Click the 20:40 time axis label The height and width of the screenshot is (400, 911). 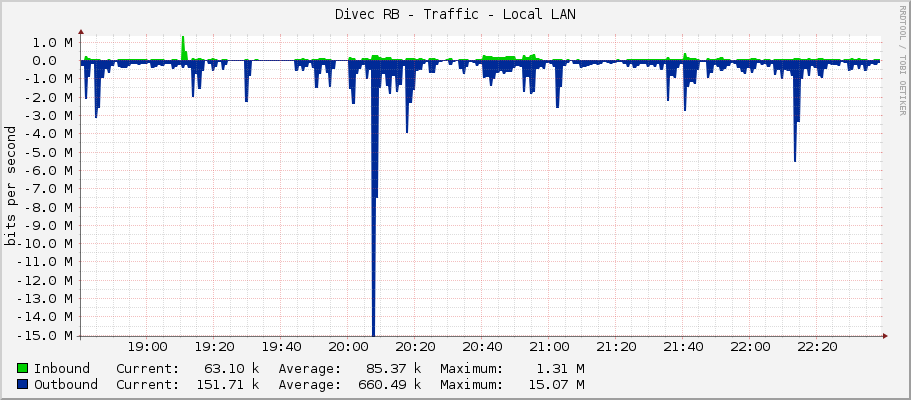coord(482,347)
